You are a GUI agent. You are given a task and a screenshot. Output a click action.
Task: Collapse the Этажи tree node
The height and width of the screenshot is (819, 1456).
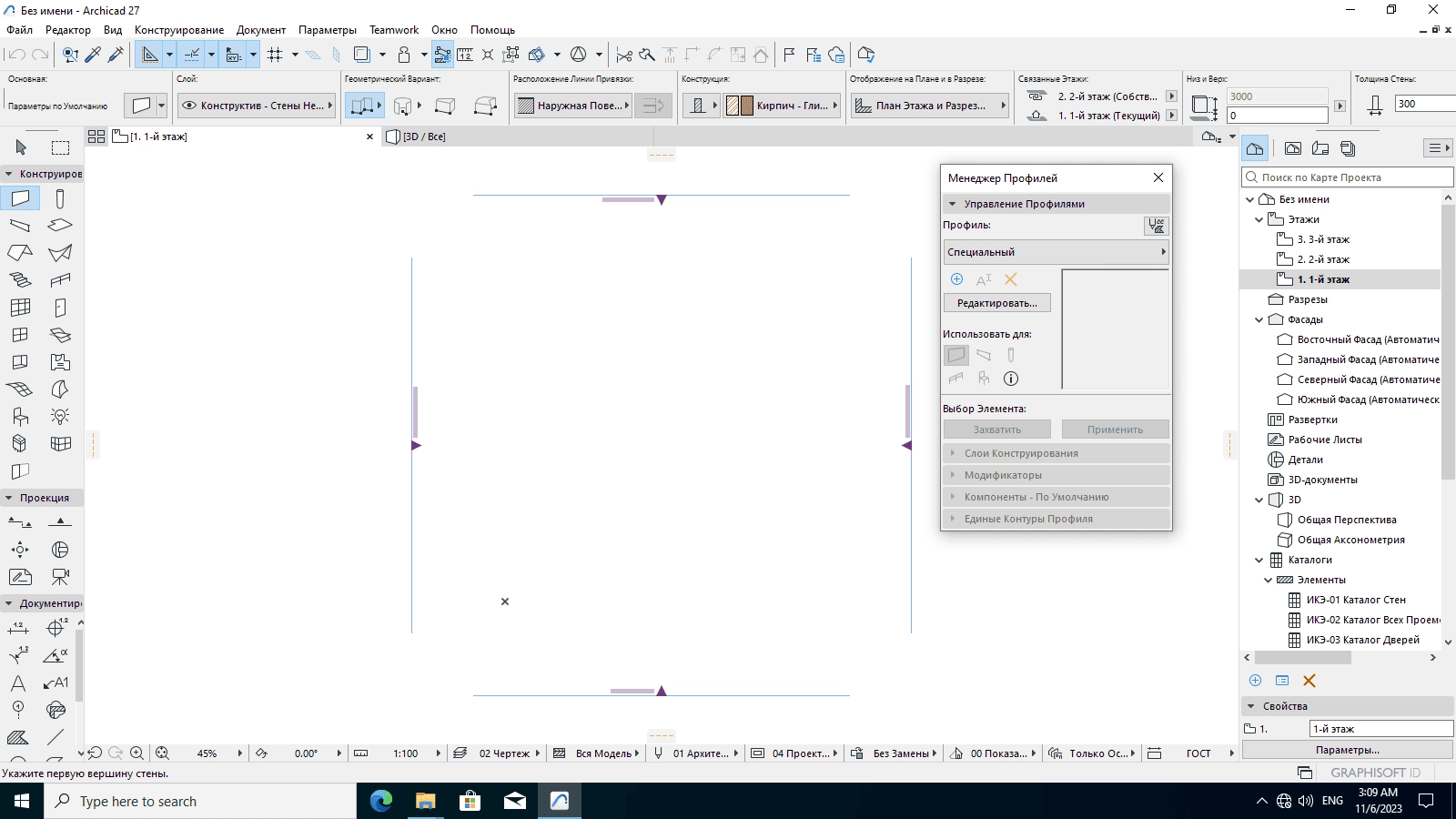[1259, 219]
